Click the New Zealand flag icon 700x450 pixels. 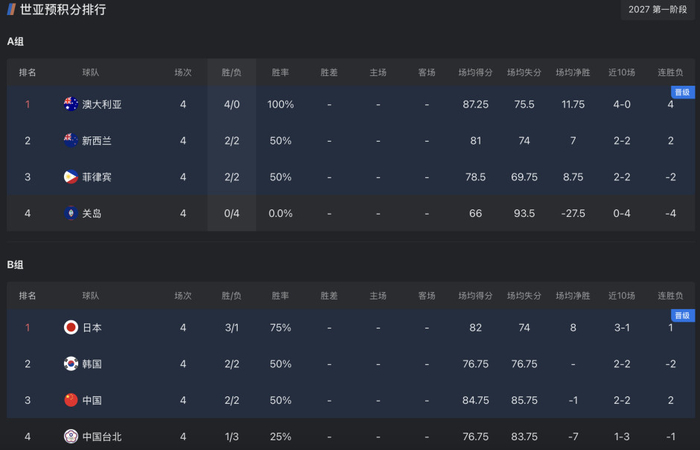point(71,141)
